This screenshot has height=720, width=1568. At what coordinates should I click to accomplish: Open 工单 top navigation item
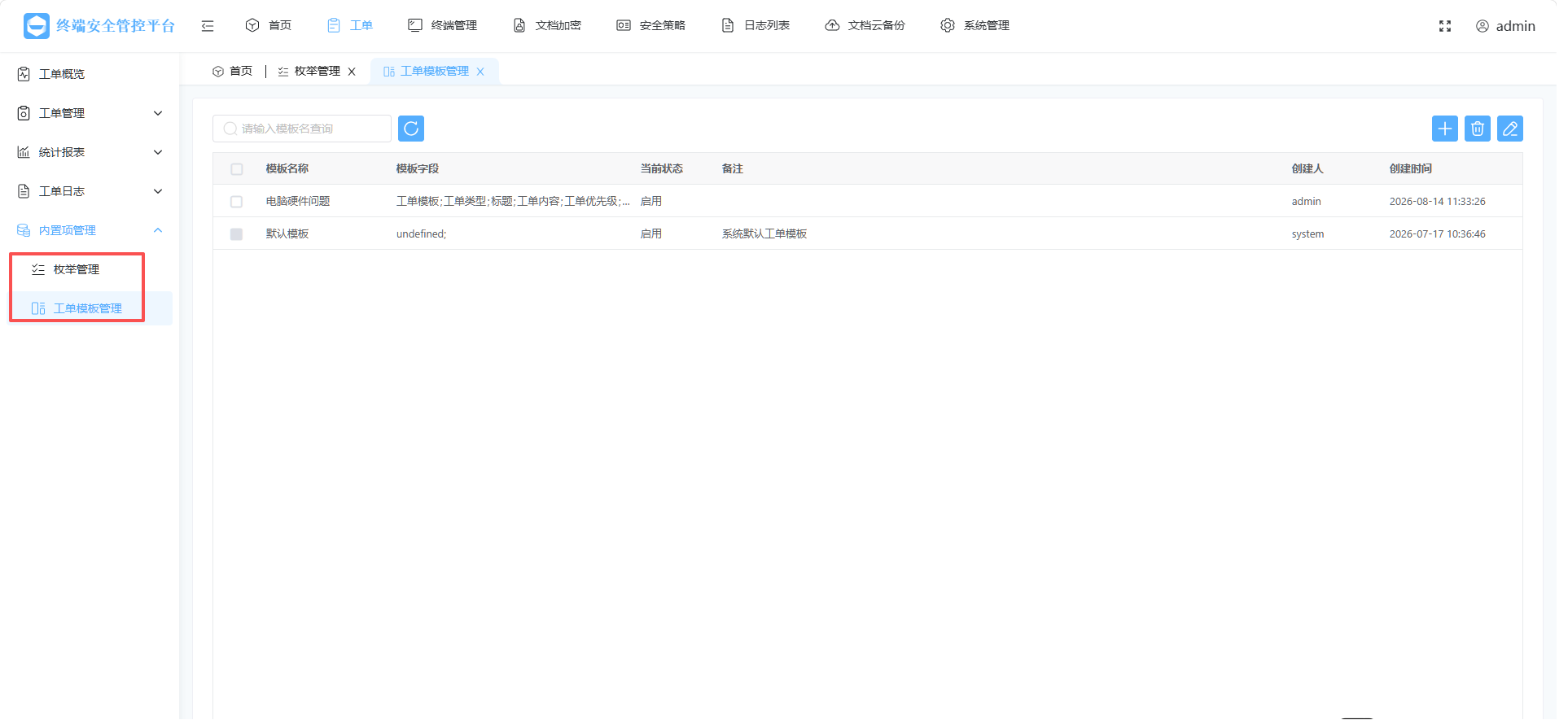tap(350, 25)
